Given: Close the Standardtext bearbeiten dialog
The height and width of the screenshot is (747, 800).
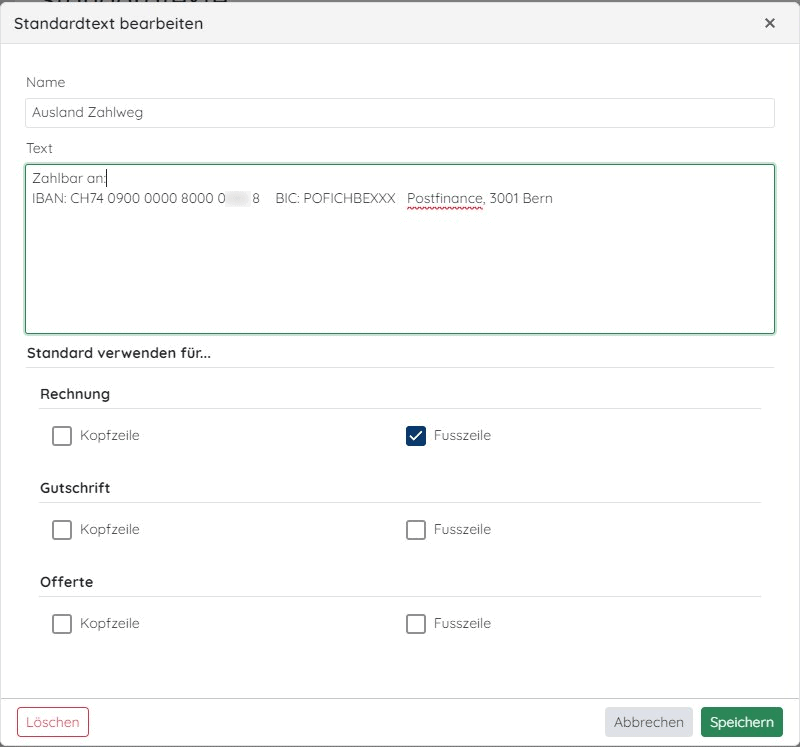Looking at the screenshot, I should 769,23.
